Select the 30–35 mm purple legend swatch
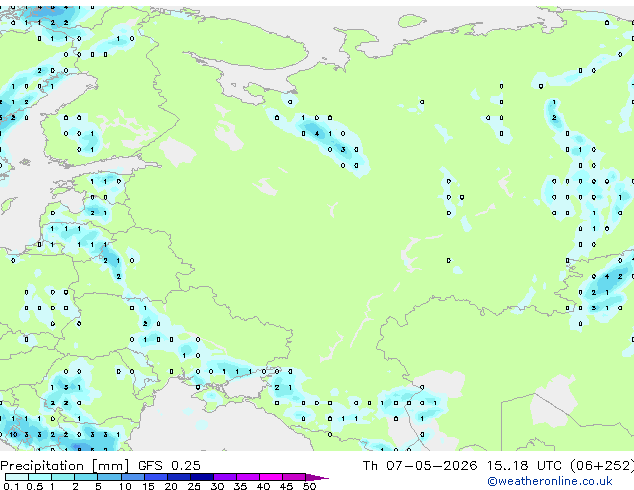 (x=225, y=477)
